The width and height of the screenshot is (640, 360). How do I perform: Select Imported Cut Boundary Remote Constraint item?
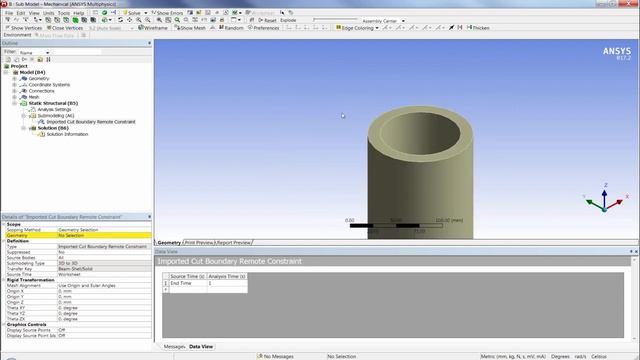click(91, 122)
